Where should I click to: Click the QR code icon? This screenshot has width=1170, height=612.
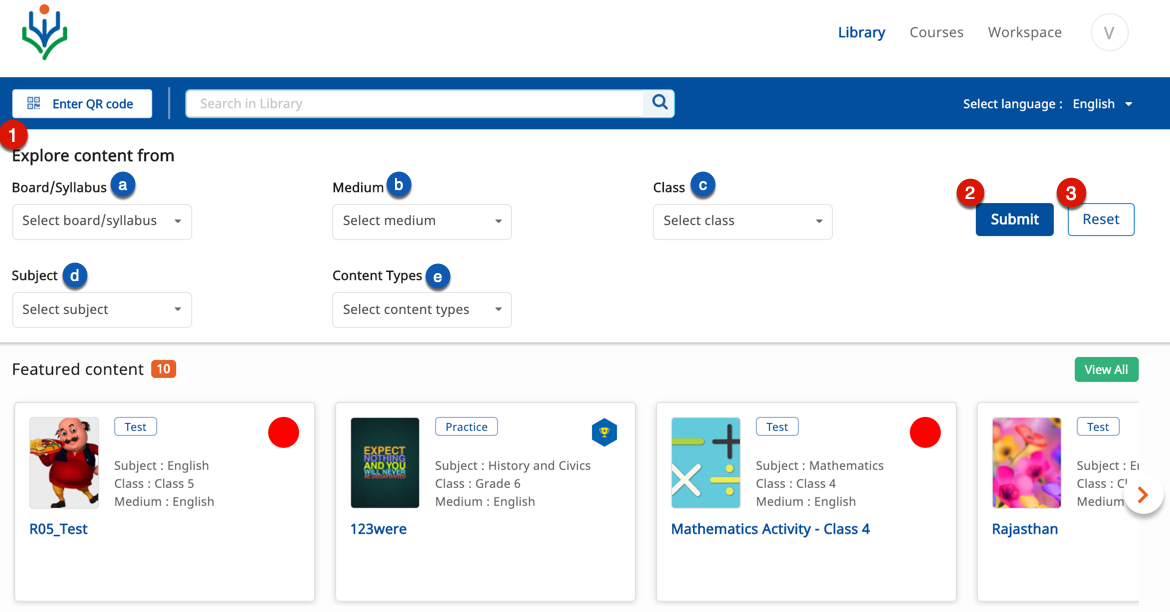[x=34, y=104]
